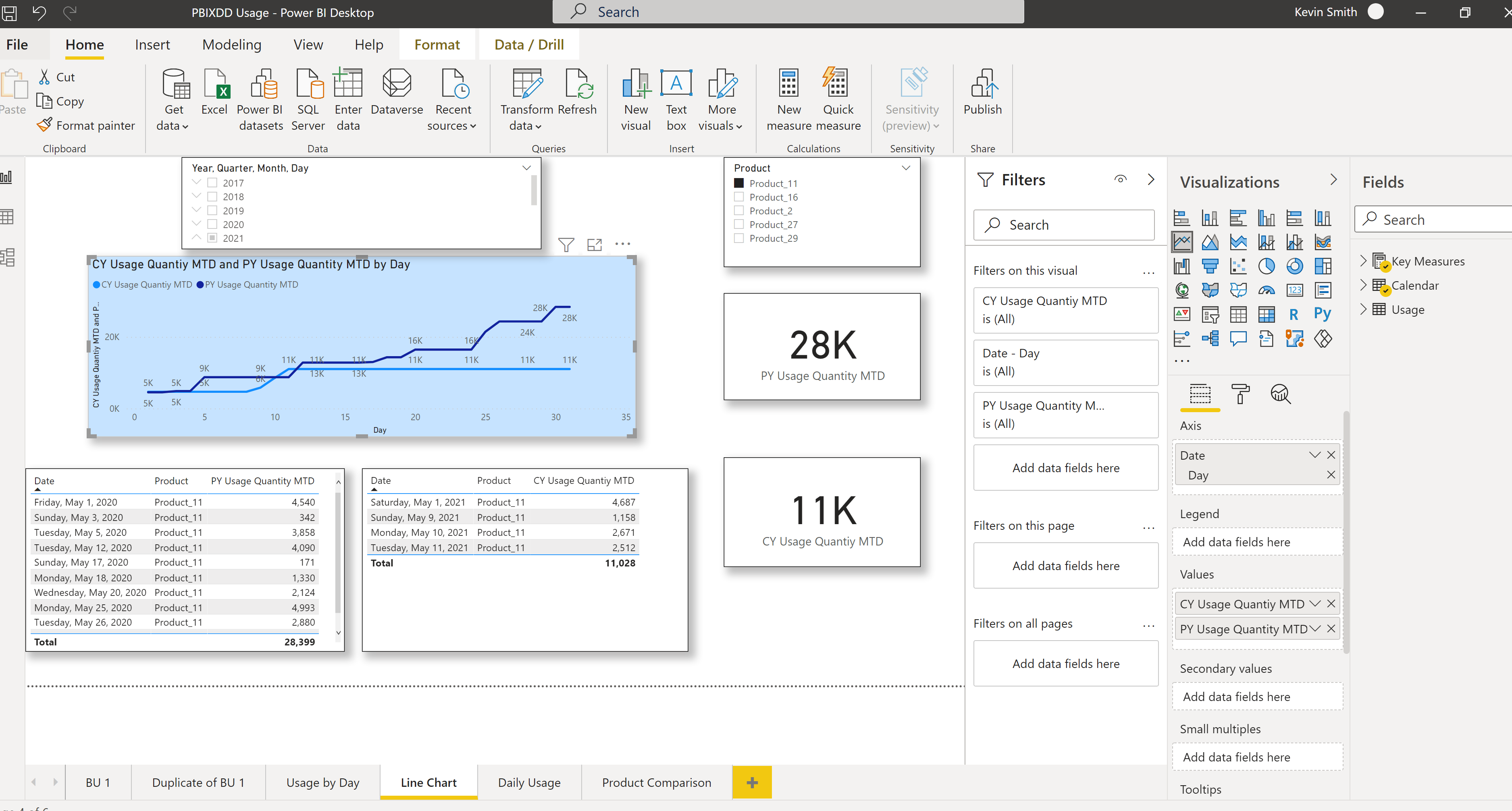Toggle filter pane visibility eye icon
The image size is (1512, 811).
click(x=1121, y=180)
